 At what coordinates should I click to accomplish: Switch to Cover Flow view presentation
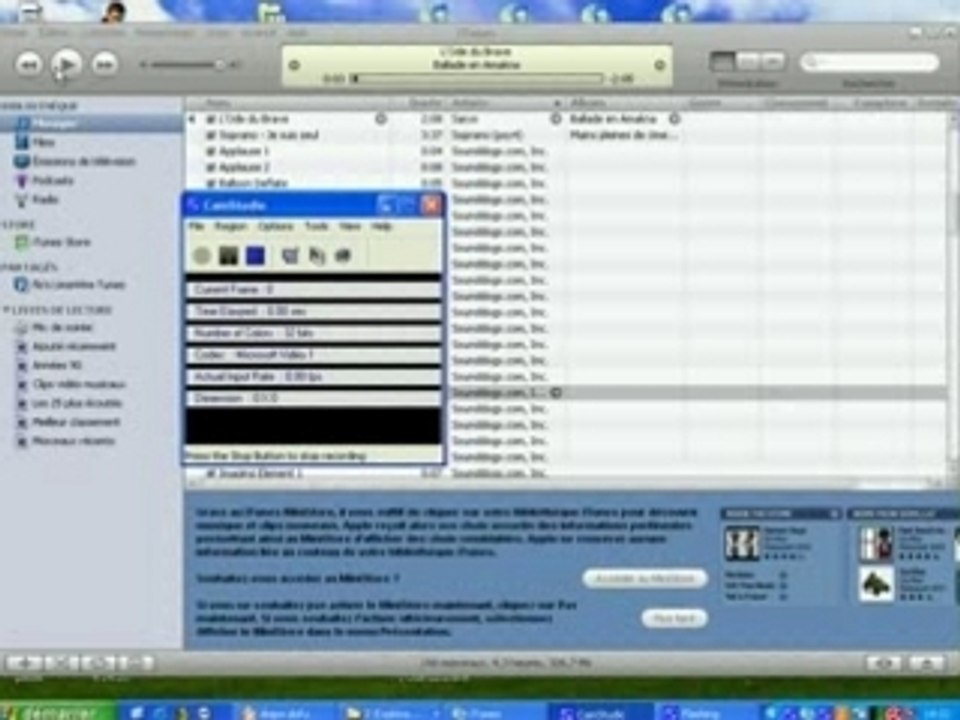[x=773, y=61]
